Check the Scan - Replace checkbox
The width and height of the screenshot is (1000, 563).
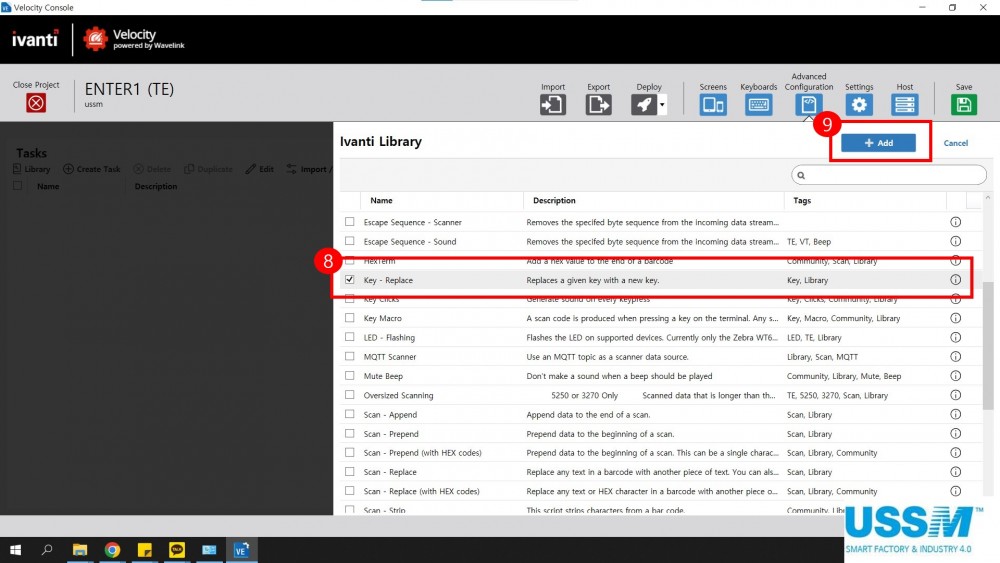pos(349,471)
